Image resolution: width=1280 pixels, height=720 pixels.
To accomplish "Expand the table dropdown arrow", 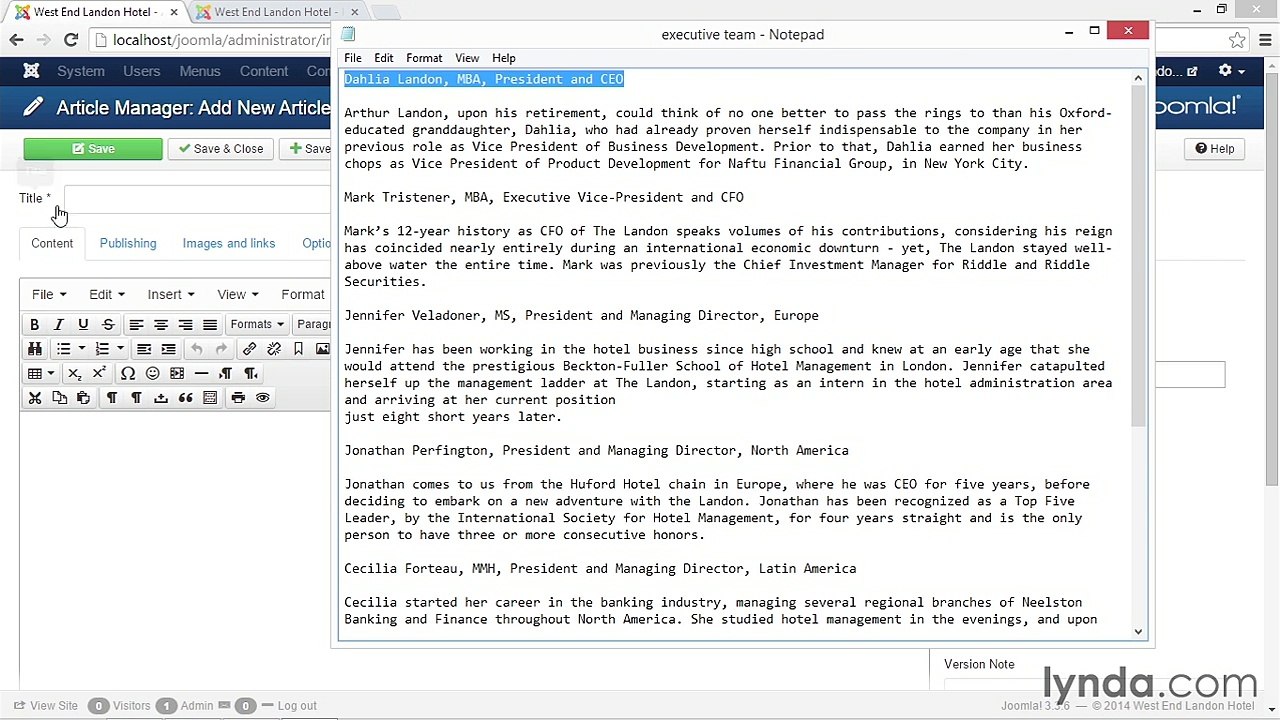I will tap(51, 373).
